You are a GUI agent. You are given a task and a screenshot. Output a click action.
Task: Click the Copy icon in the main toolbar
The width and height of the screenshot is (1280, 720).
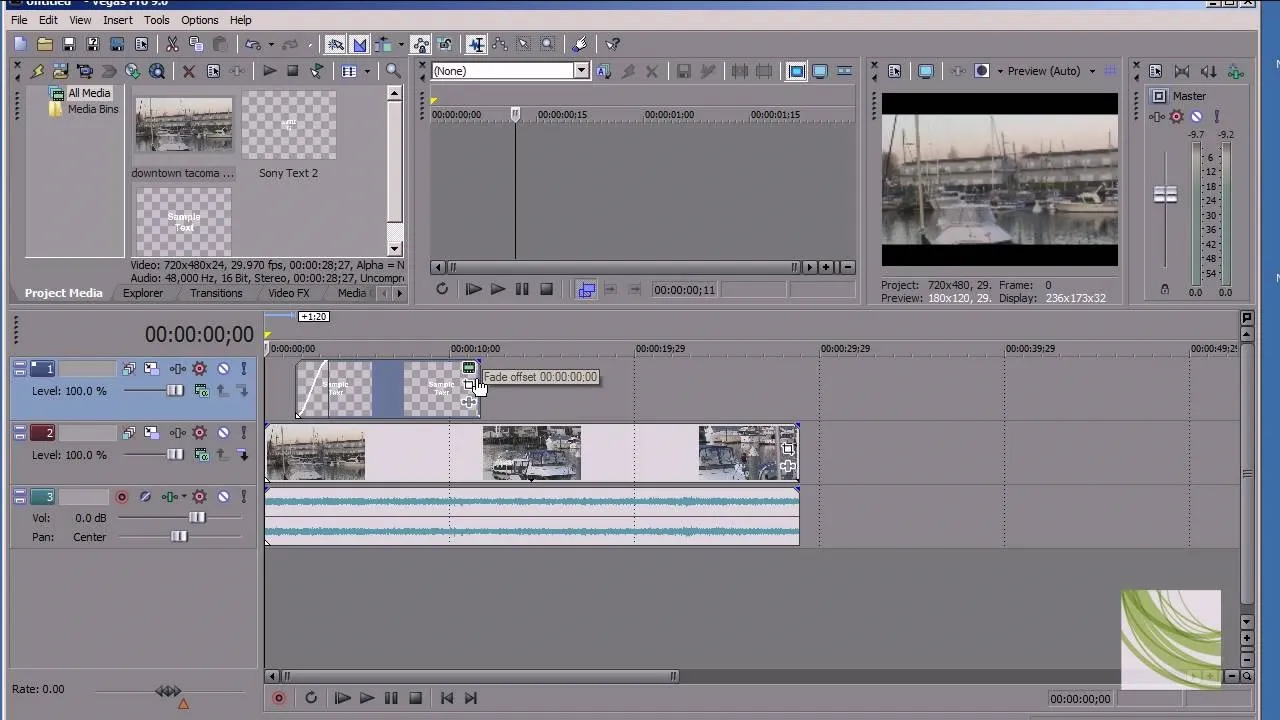(196, 44)
